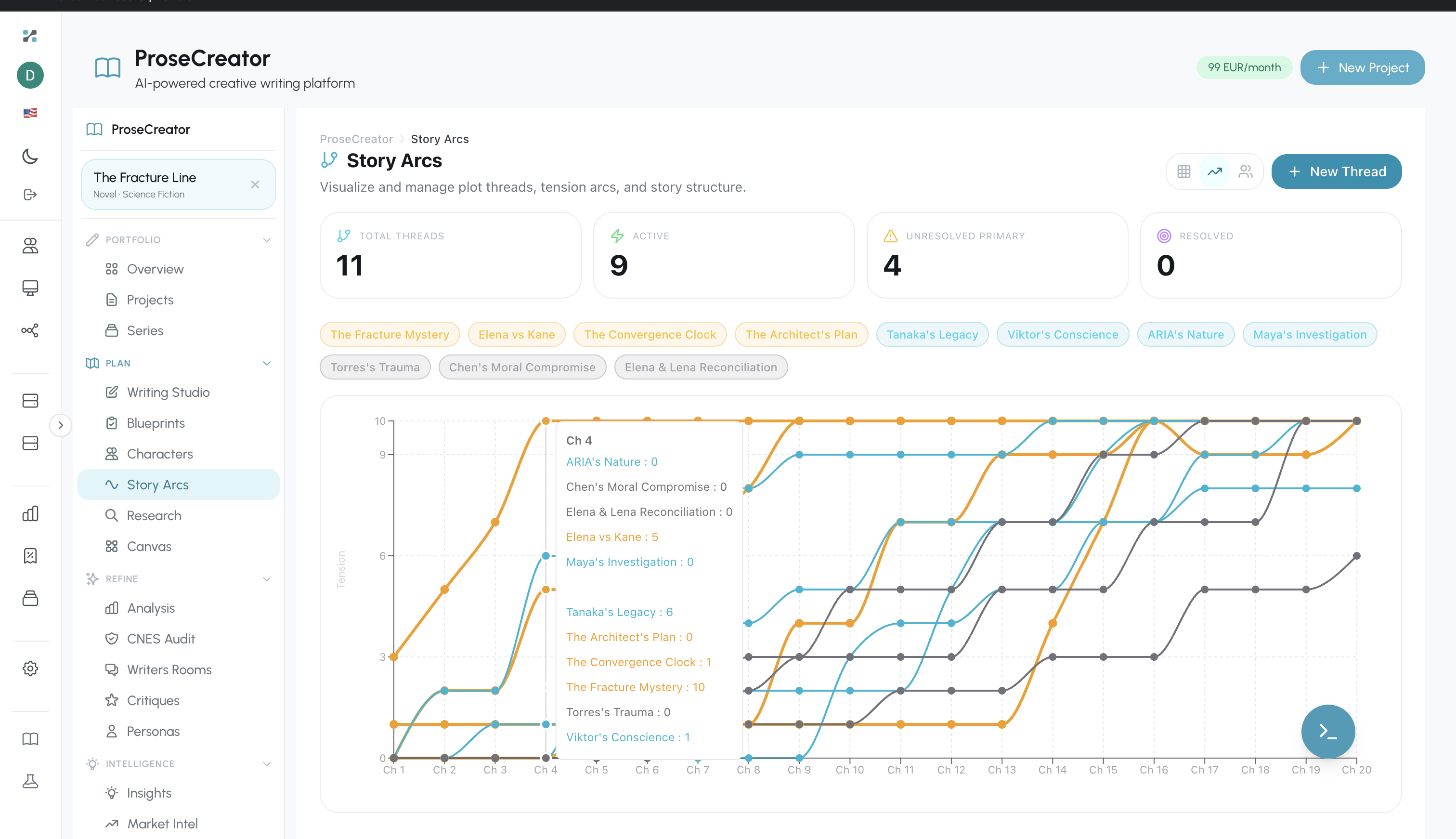Open Insights under Intelligence
The width and height of the screenshot is (1456, 839).
(x=148, y=792)
